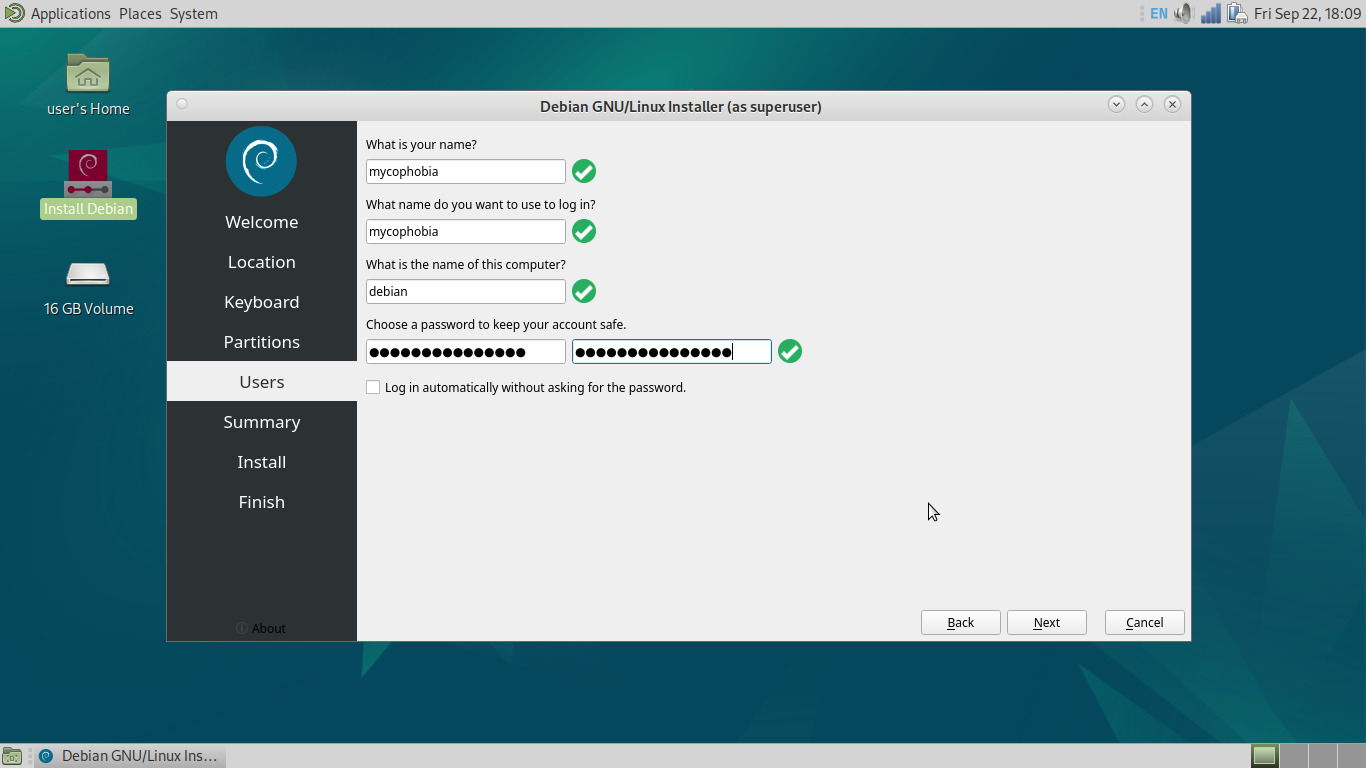Go to the Partitions step in sidebar
Screen dimensions: 1366x768
(x=262, y=342)
